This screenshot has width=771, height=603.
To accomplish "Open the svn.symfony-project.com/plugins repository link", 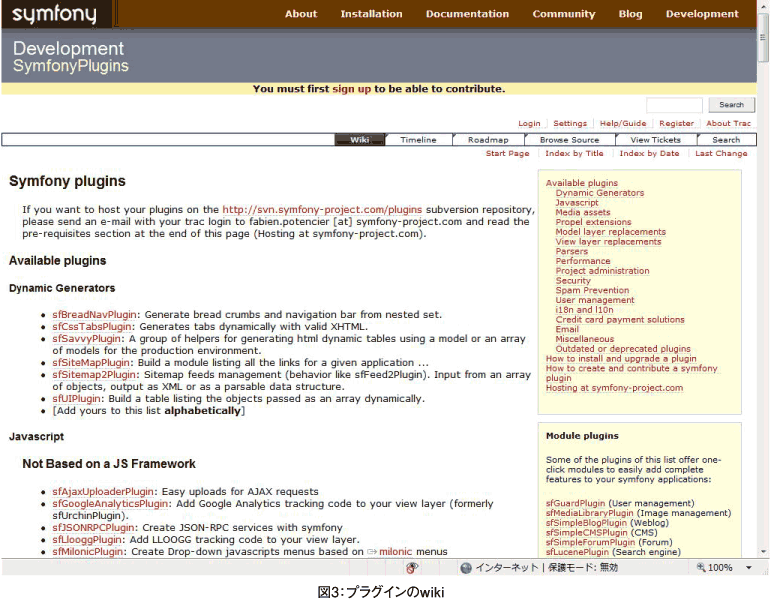I will (x=322, y=210).
